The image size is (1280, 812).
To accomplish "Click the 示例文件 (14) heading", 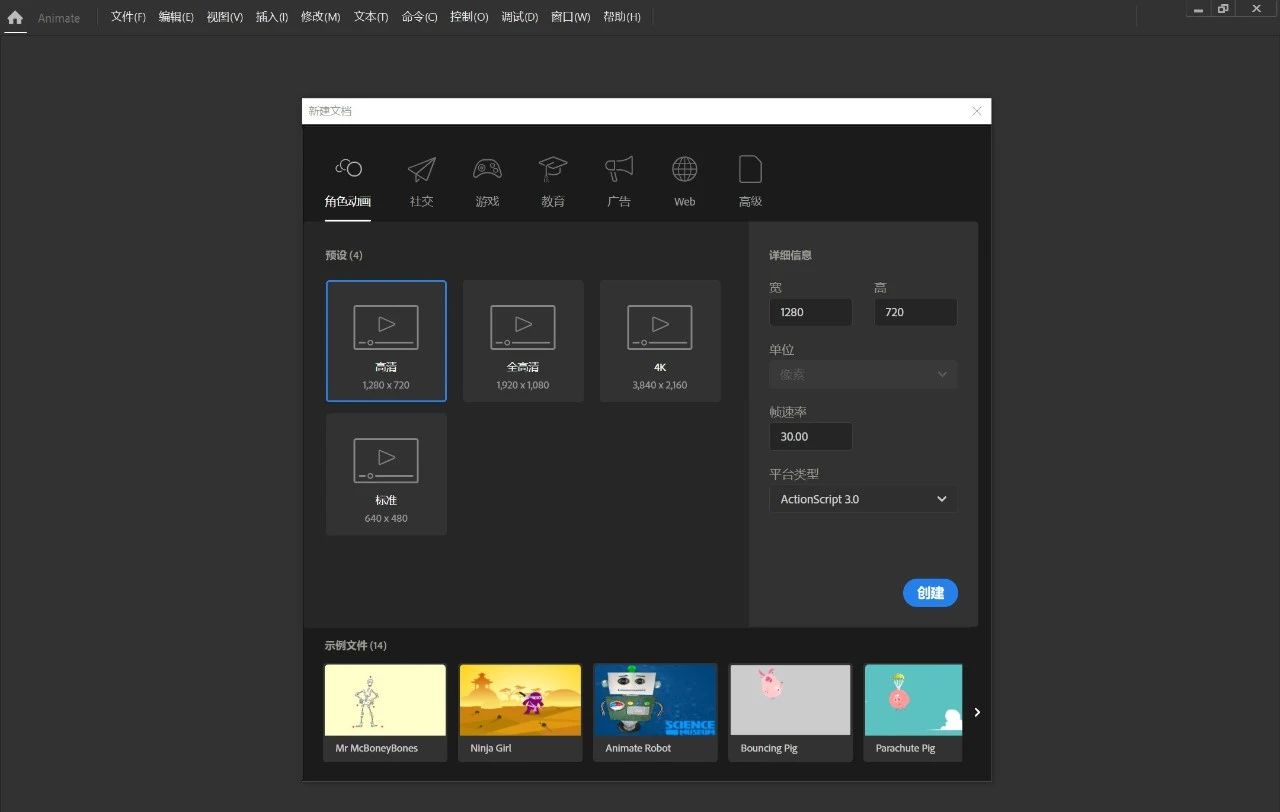I will point(355,646).
